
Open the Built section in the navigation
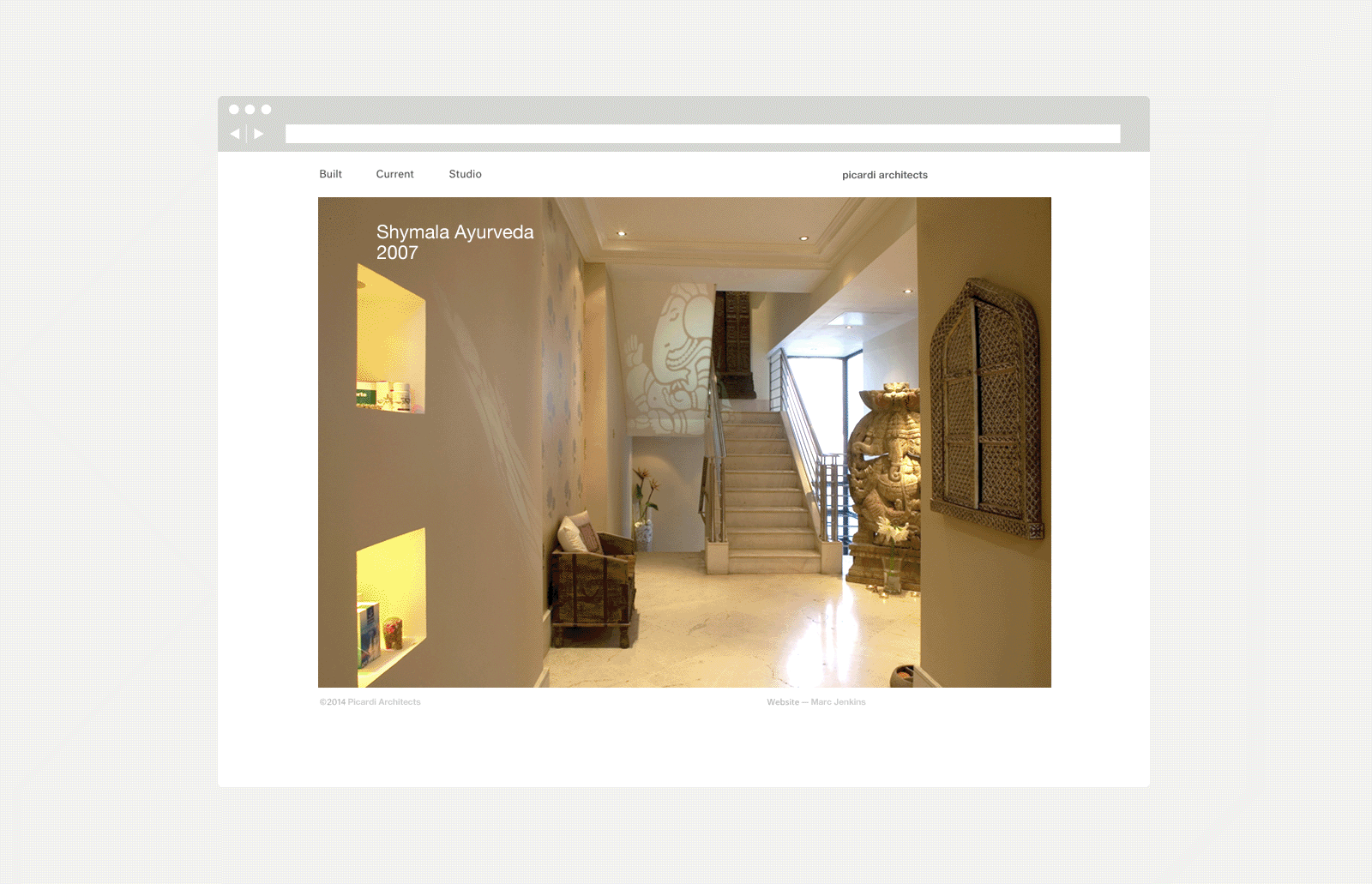point(330,174)
